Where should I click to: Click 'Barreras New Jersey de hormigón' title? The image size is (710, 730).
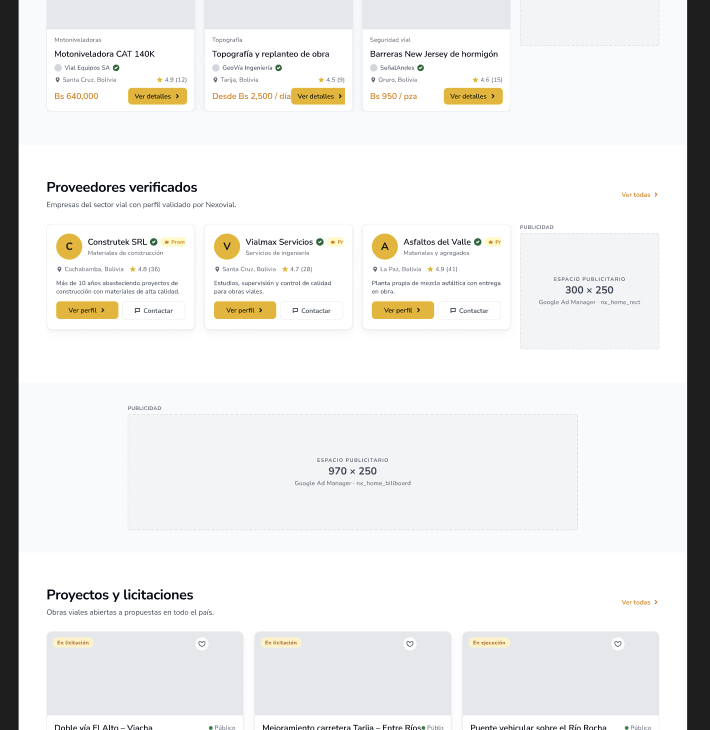[x=434, y=54]
